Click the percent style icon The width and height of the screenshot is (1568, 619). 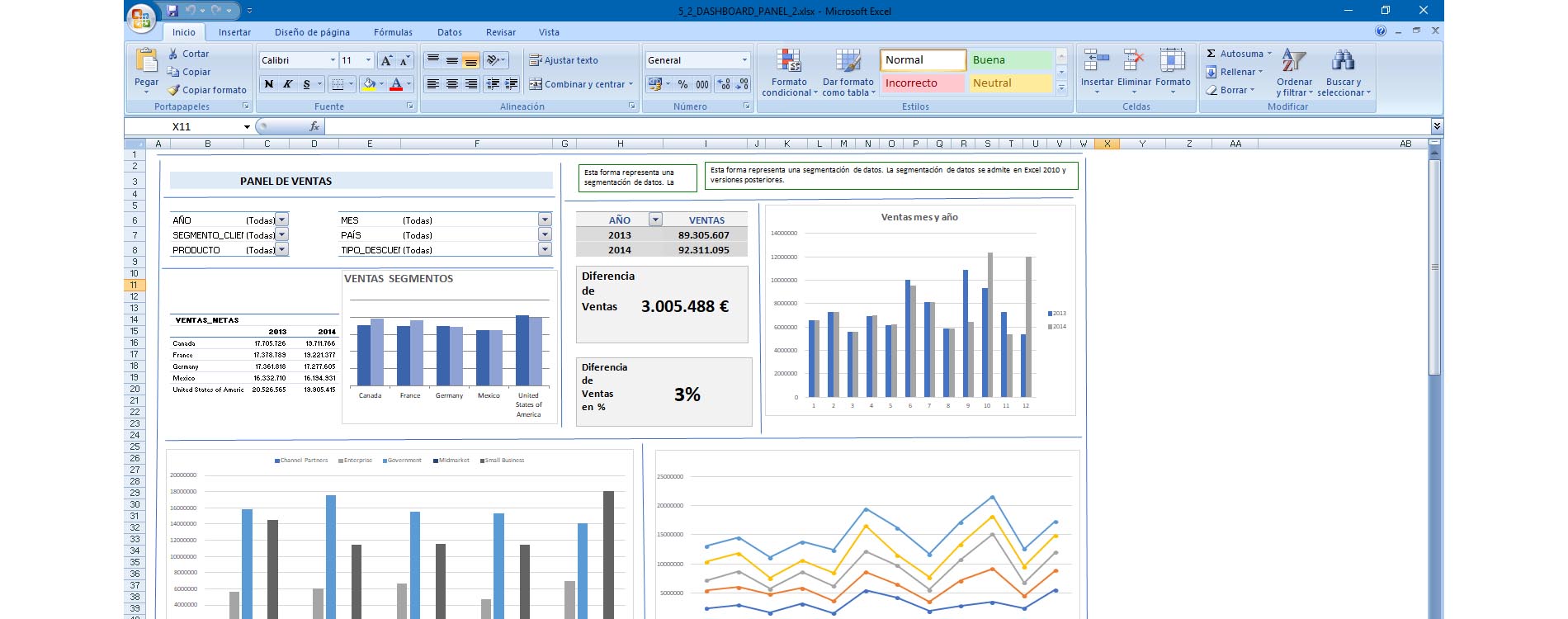pos(682,84)
